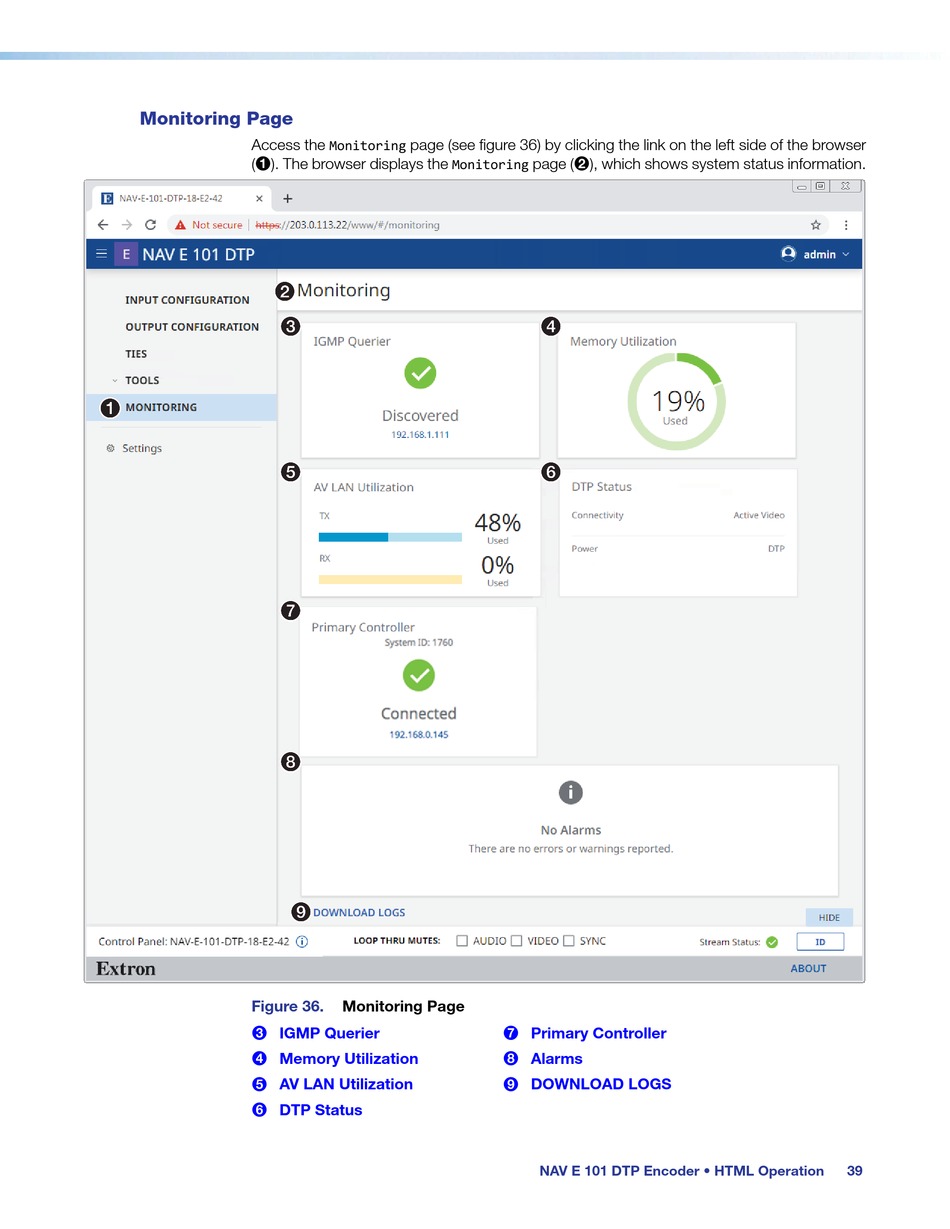The image size is (950, 1229).
Task: Open the browser three-dot menu
Action: pos(846,225)
